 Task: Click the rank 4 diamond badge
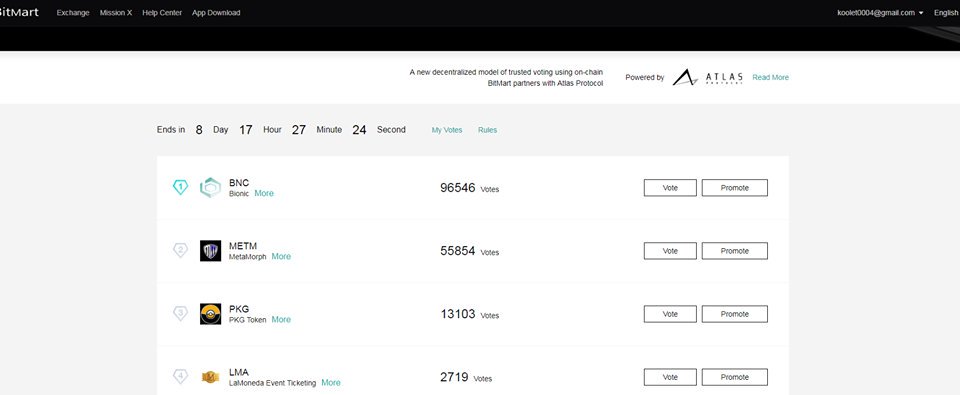click(x=180, y=376)
